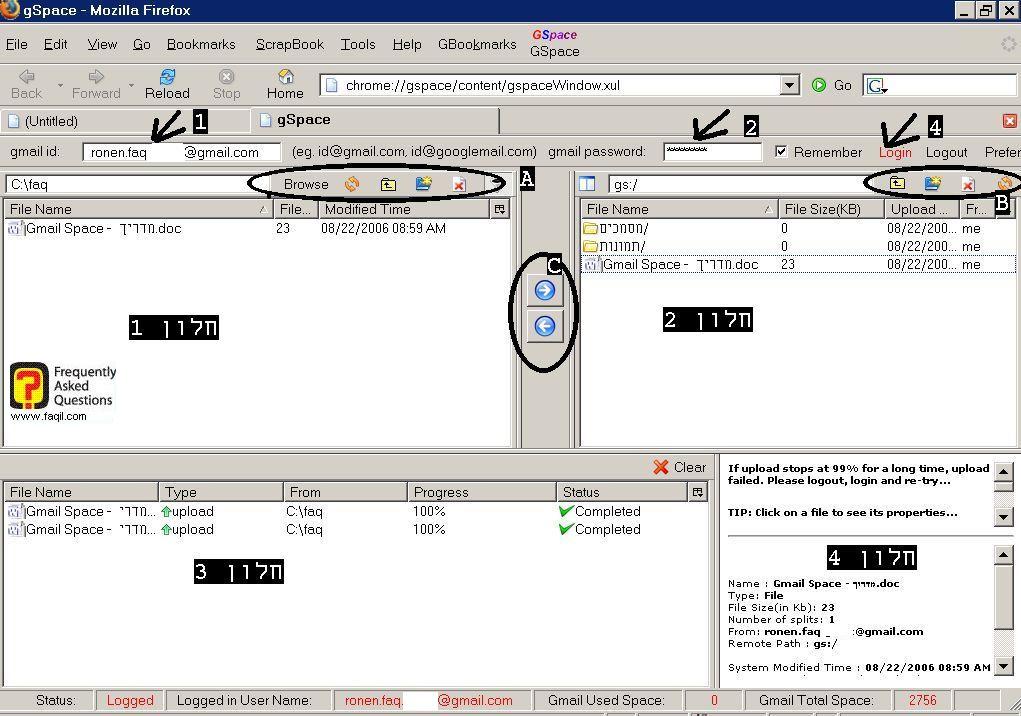Click the download left-arrow button
The width and height of the screenshot is (1021, 716).
[x=544, y=326]
